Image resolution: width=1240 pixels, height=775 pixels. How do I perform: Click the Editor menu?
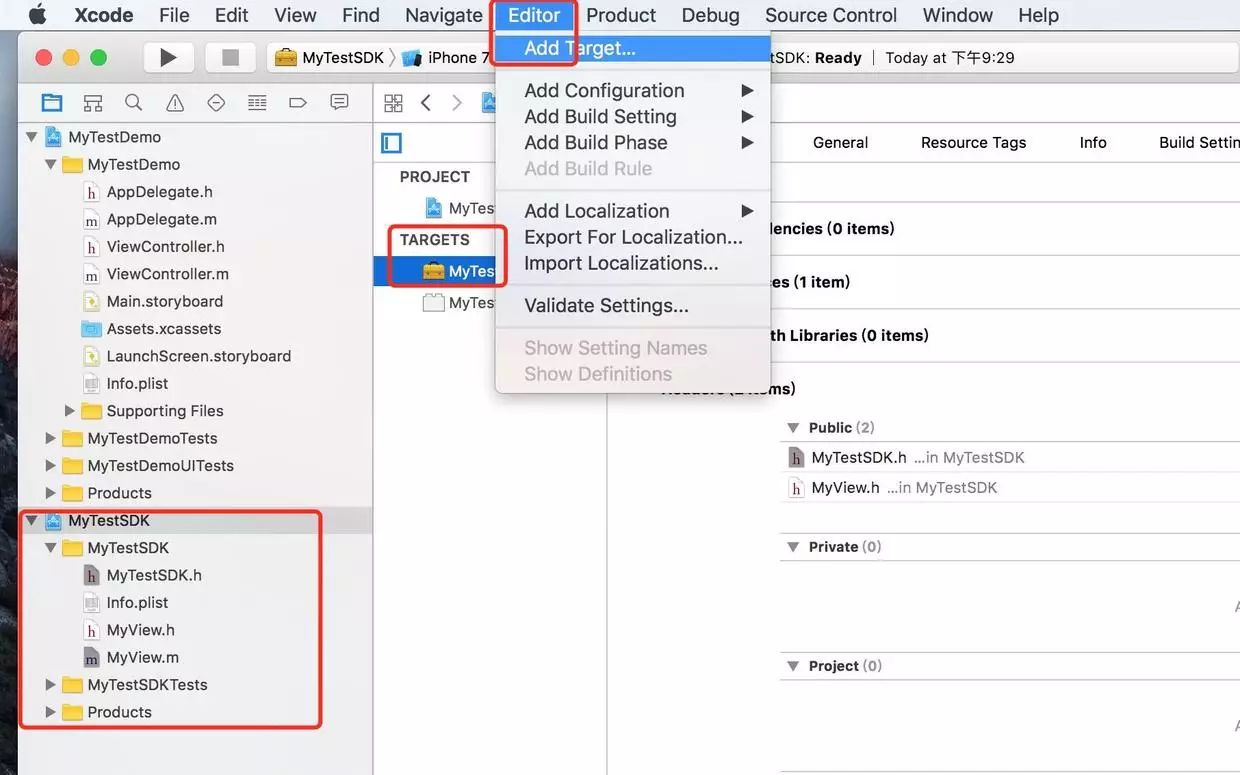tap(534, 15)
